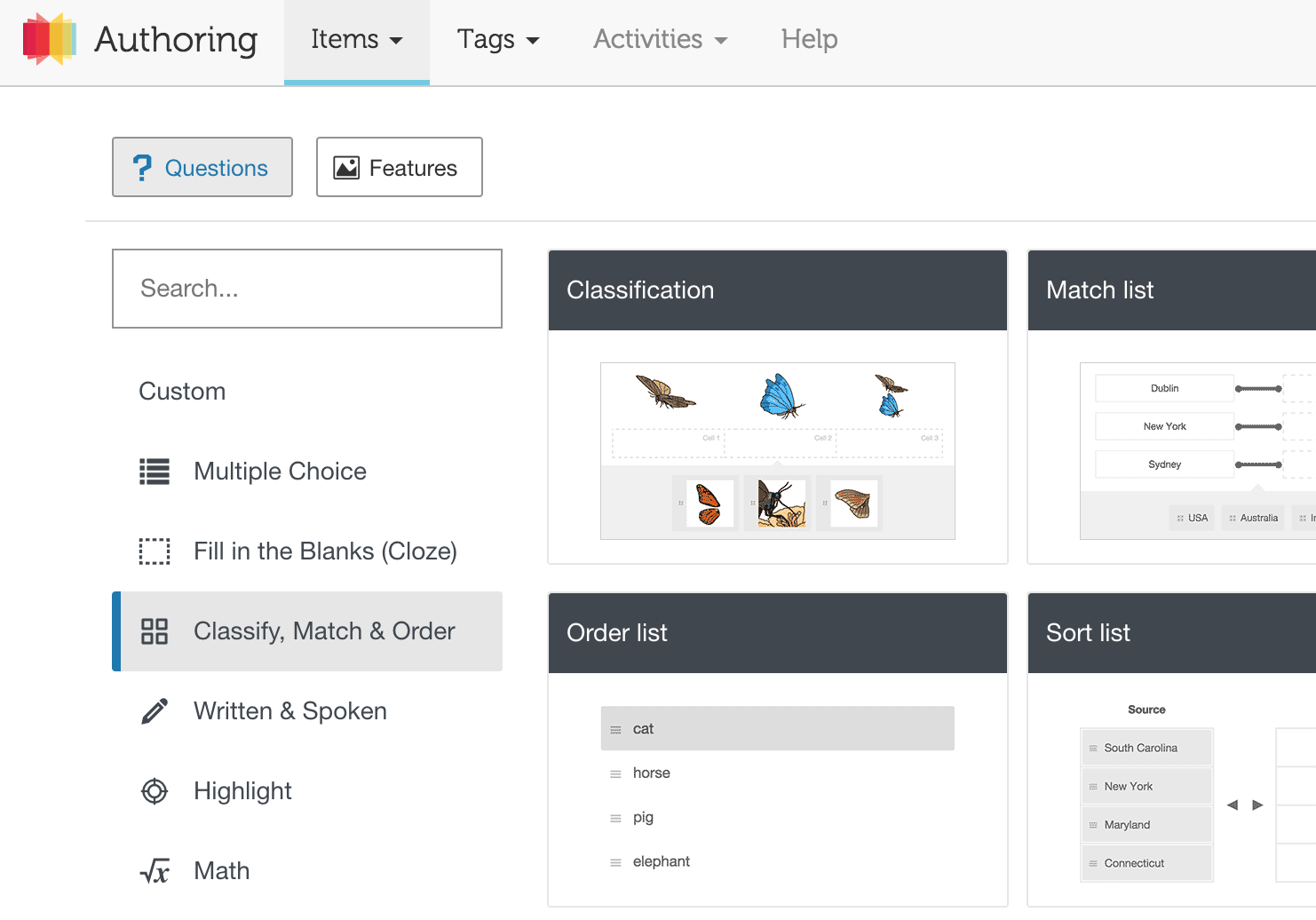Select the Highlight category
The height and width of the screenshot is (920, 1316).
[307, 791]
